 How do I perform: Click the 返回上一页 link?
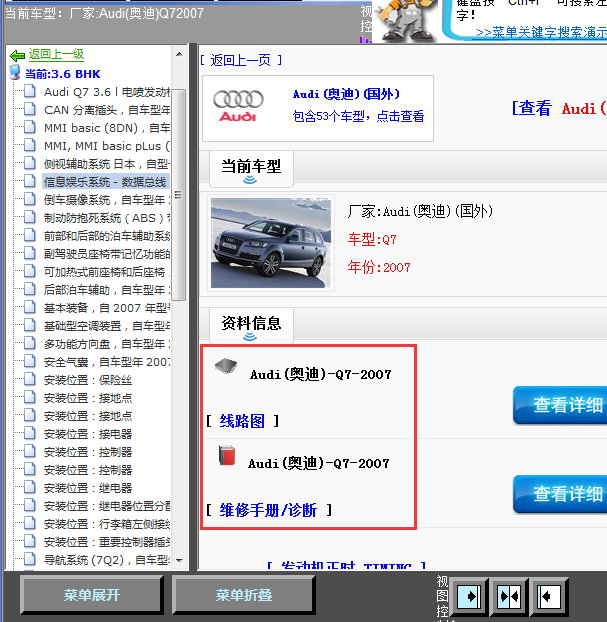coord(240,60)
